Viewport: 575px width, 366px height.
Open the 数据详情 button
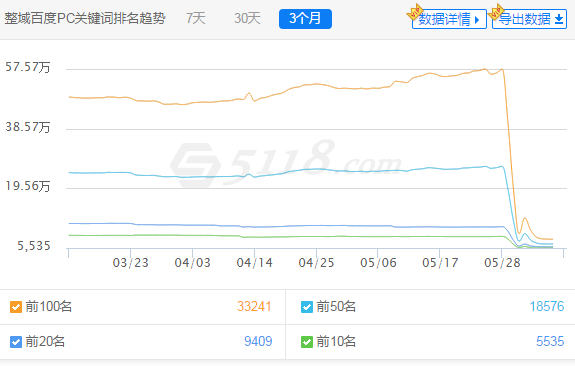(449, 19)
